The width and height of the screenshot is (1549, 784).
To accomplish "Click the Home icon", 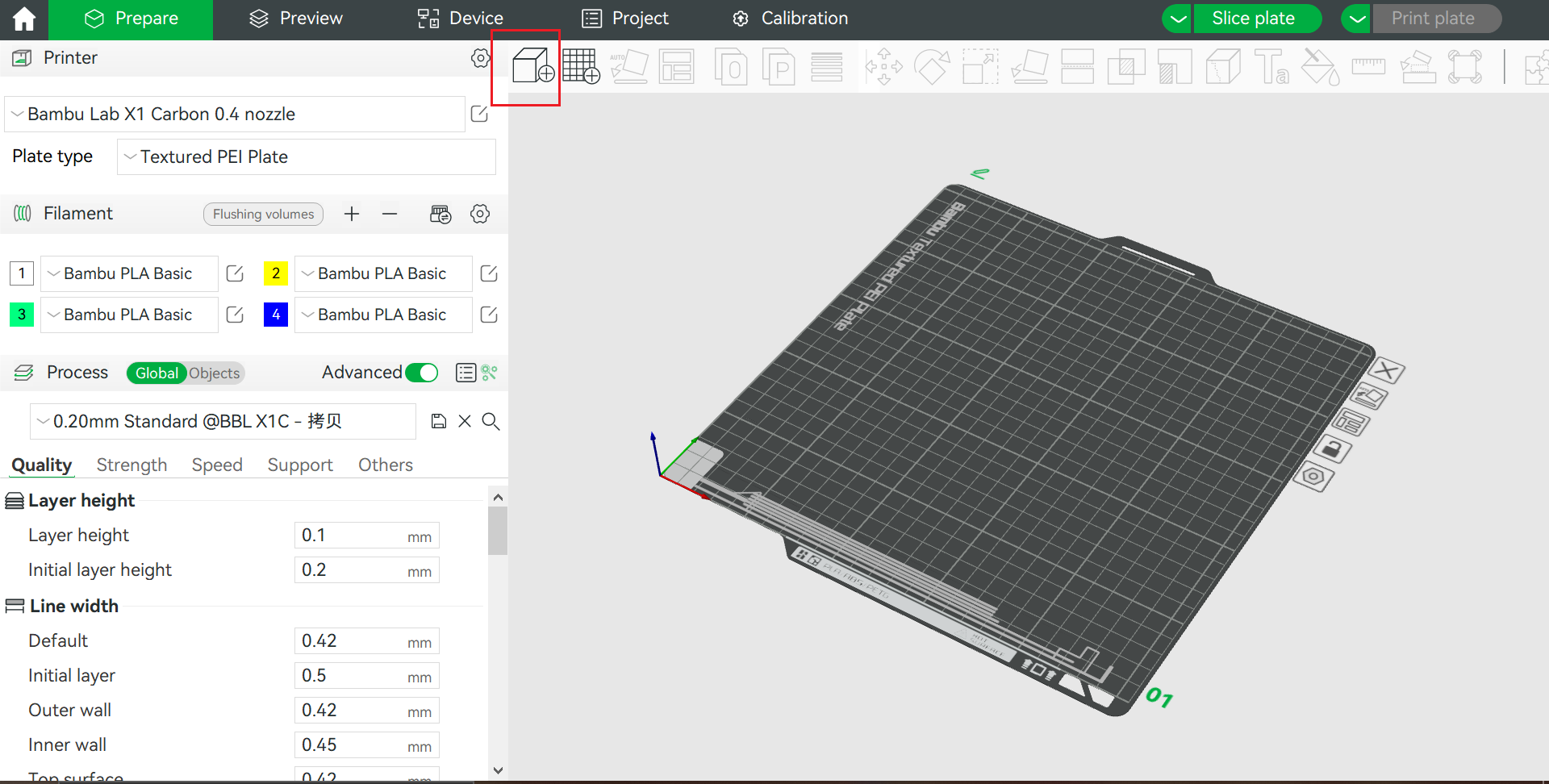I will pos(24,19).
